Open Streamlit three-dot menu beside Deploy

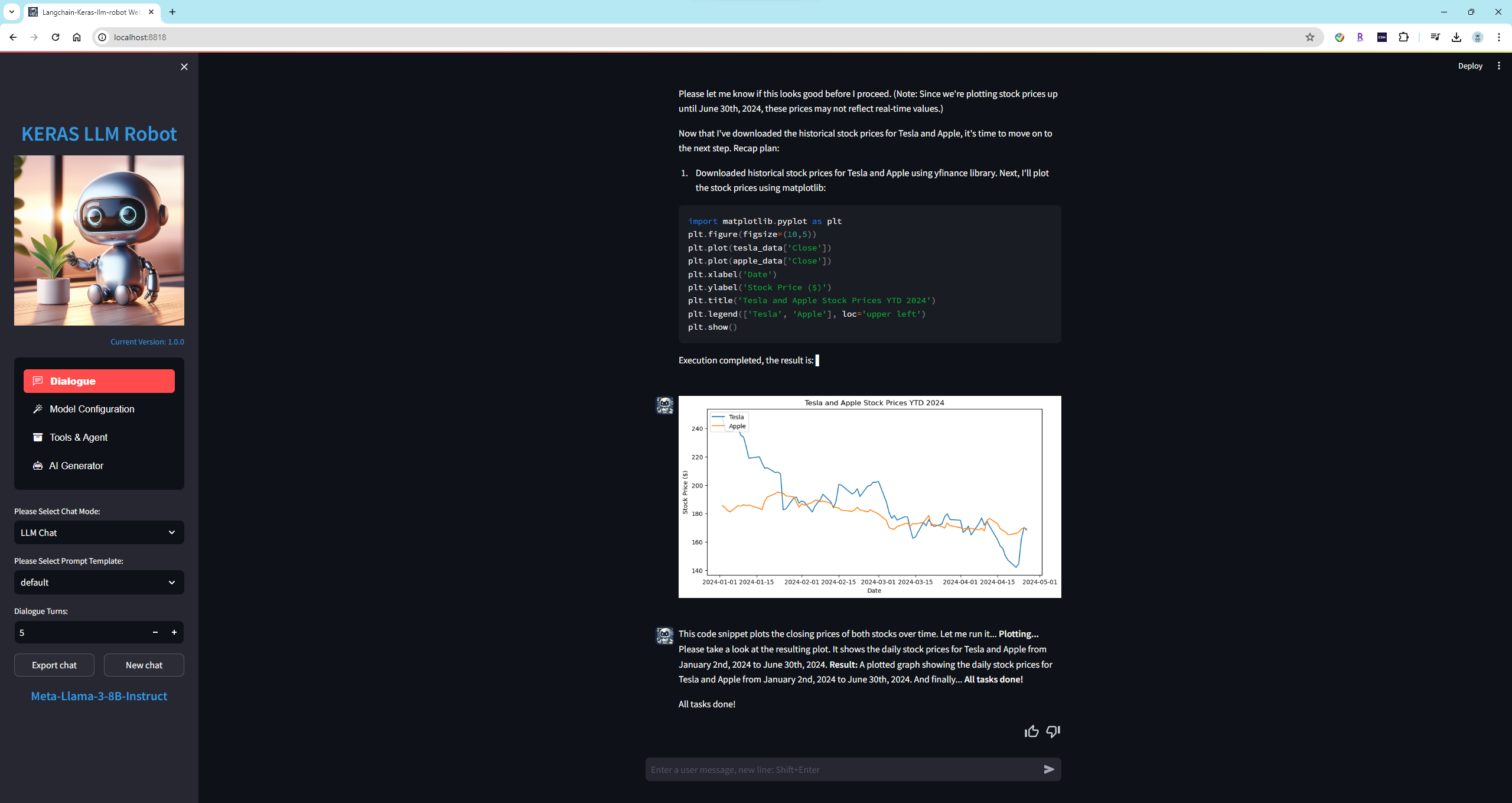click(1498, 66)
